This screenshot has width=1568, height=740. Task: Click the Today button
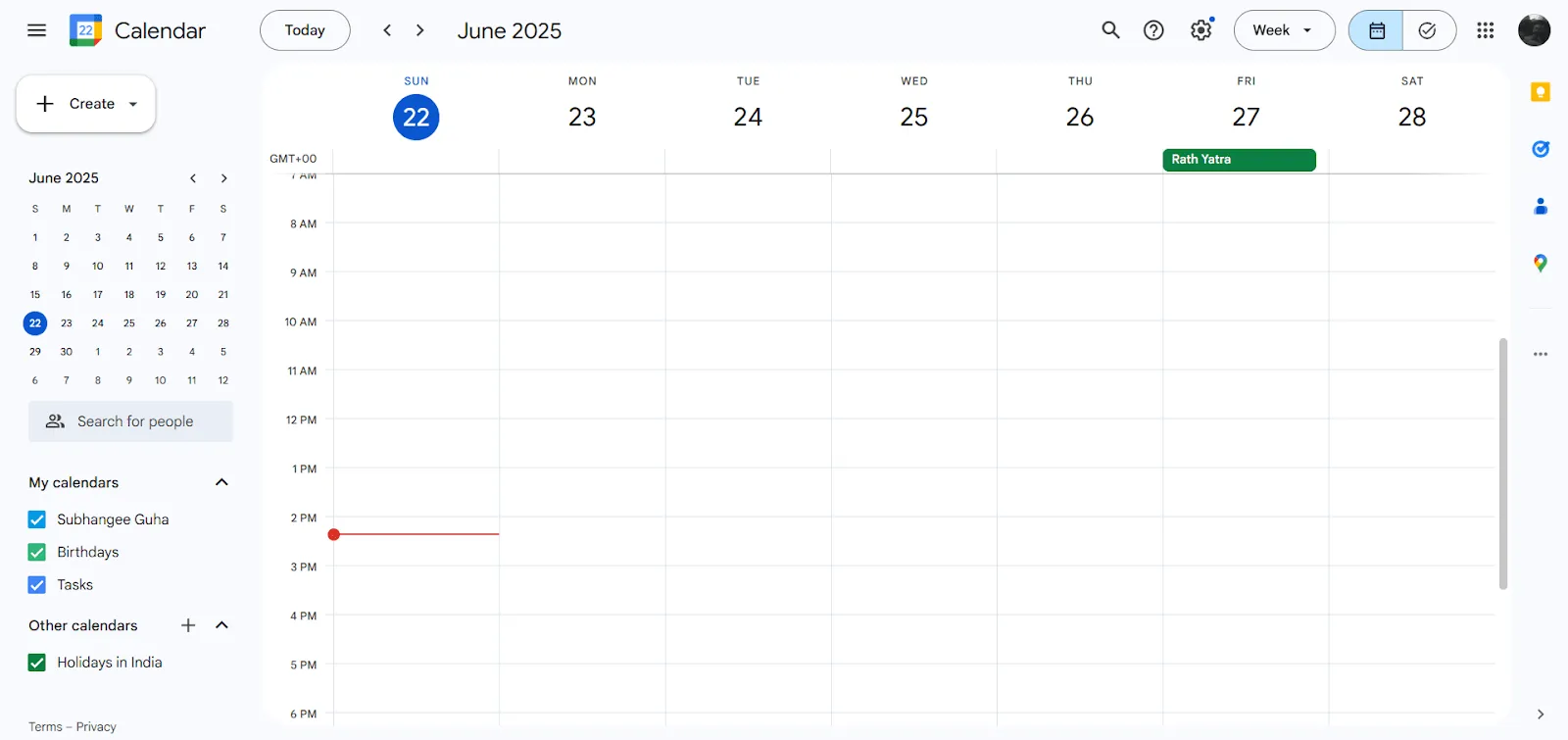point(305,30)
